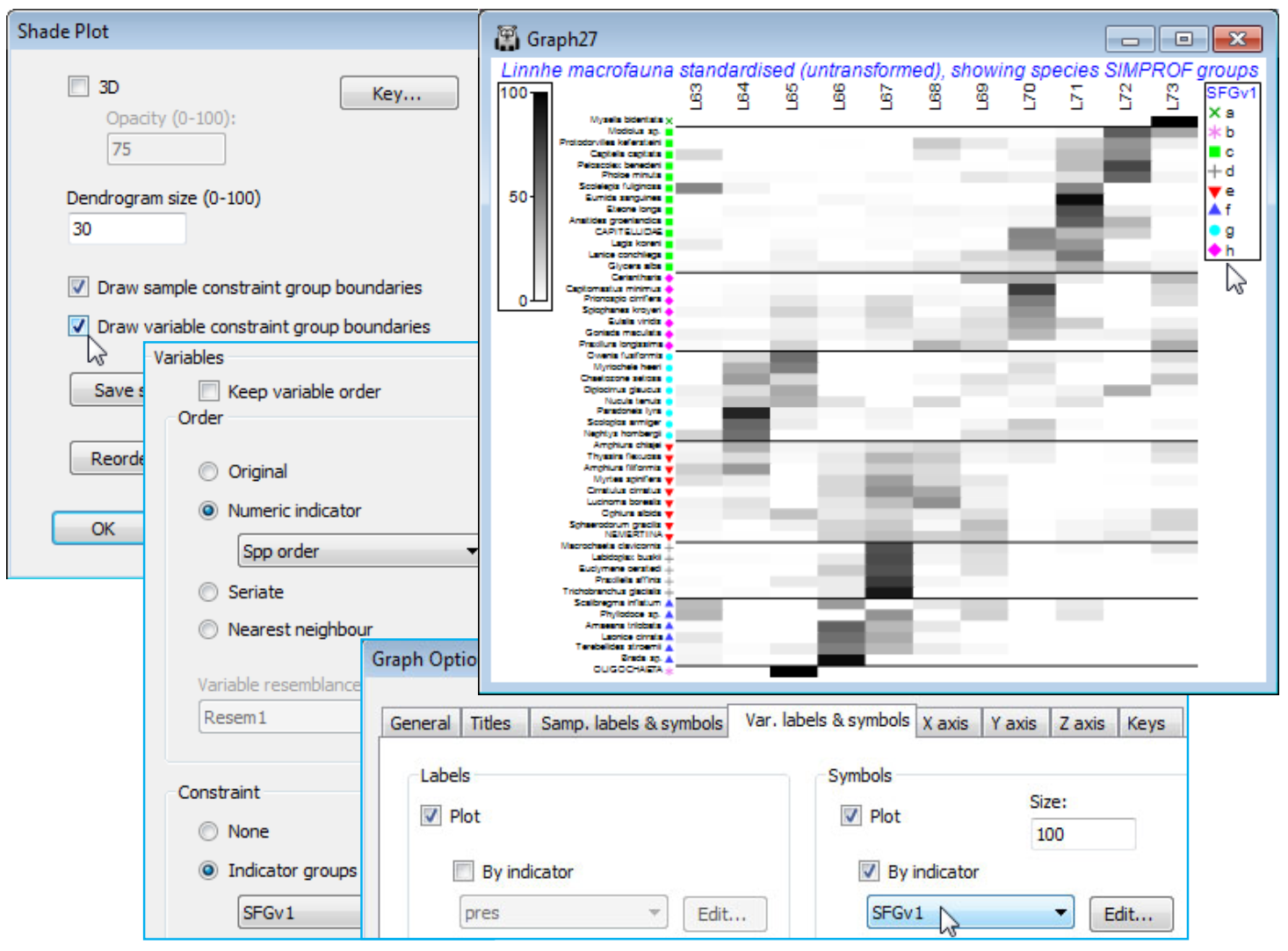Click the cyan circle symbol for group g
The image size is (1288, 951).
coord(1215,230)
